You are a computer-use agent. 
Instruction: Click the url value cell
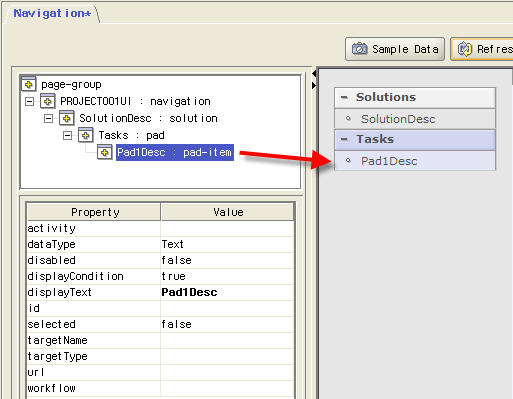(228, 372)
